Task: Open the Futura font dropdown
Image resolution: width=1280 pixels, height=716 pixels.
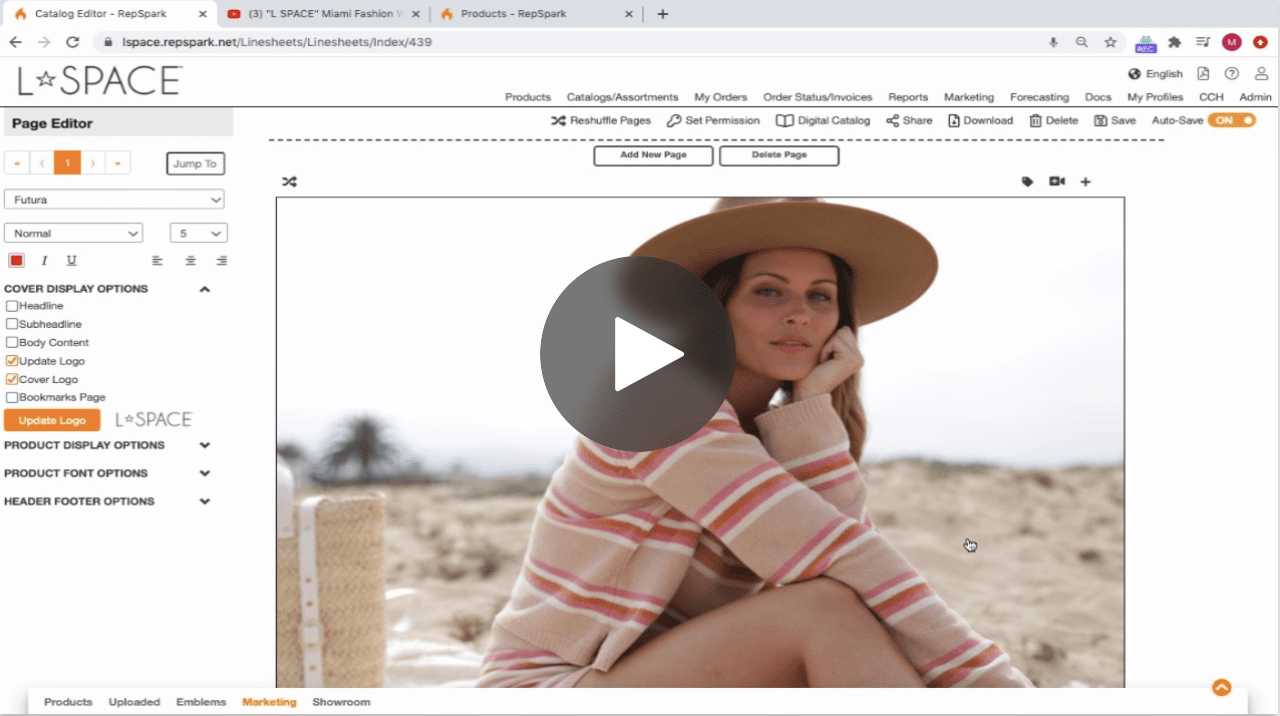Action: (114, 200)
